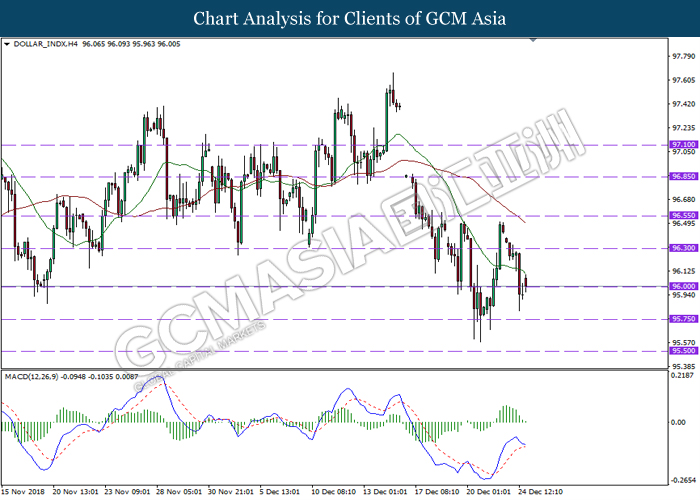Click the 10 Dec 08:10 time label
Image resolution: width=700 pixels, height=500 pixels.
click(334, 492)
